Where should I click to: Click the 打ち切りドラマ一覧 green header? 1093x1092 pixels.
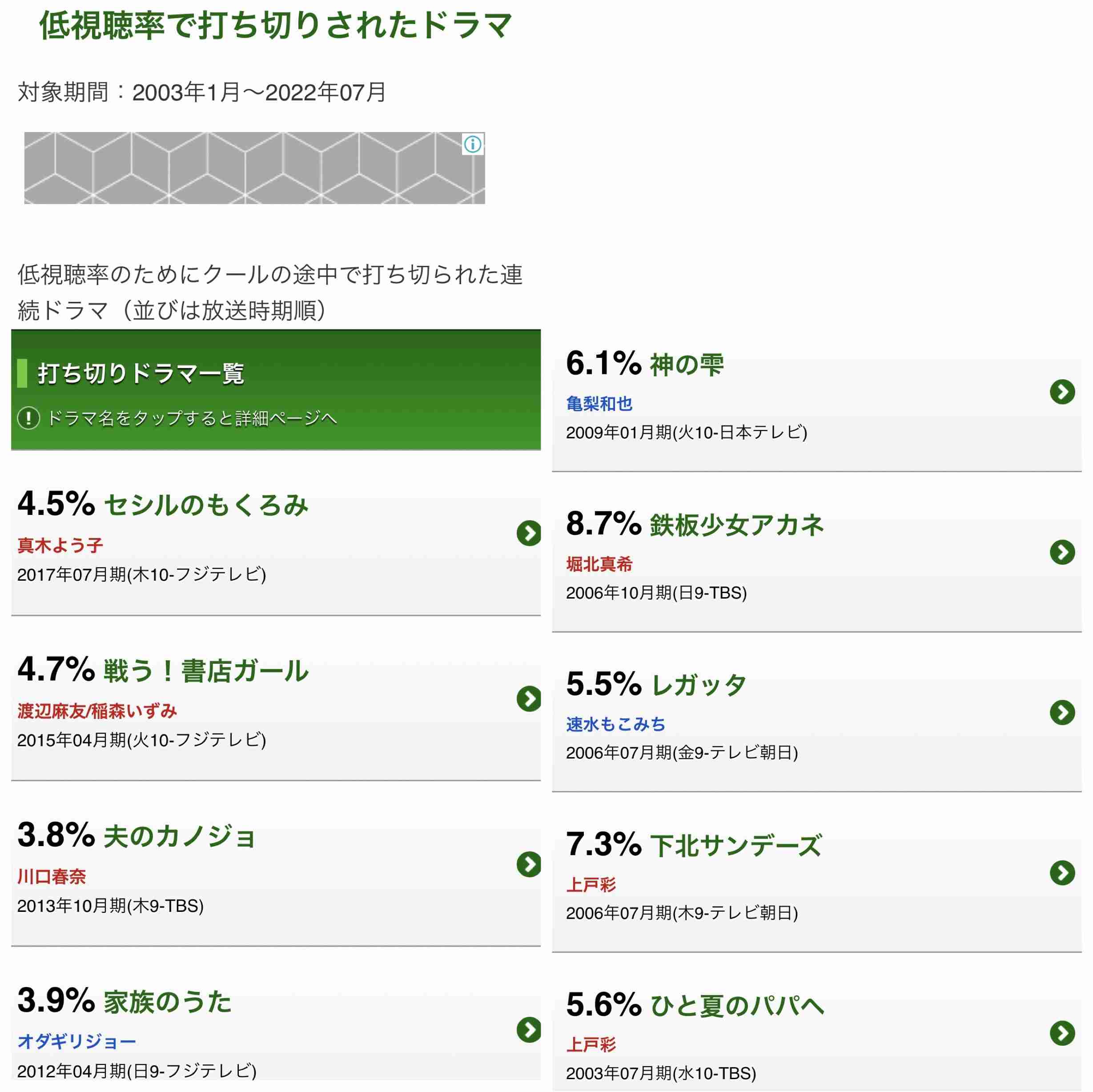276,390
